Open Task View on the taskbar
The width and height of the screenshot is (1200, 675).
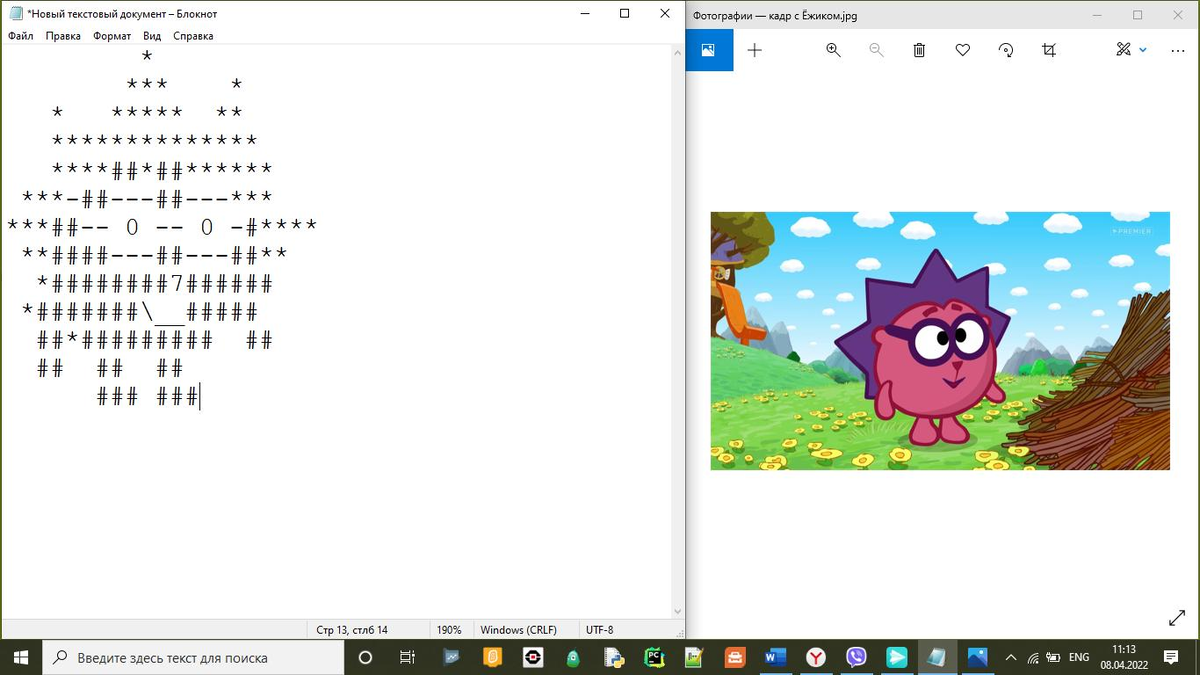click(x=407, y=657)
